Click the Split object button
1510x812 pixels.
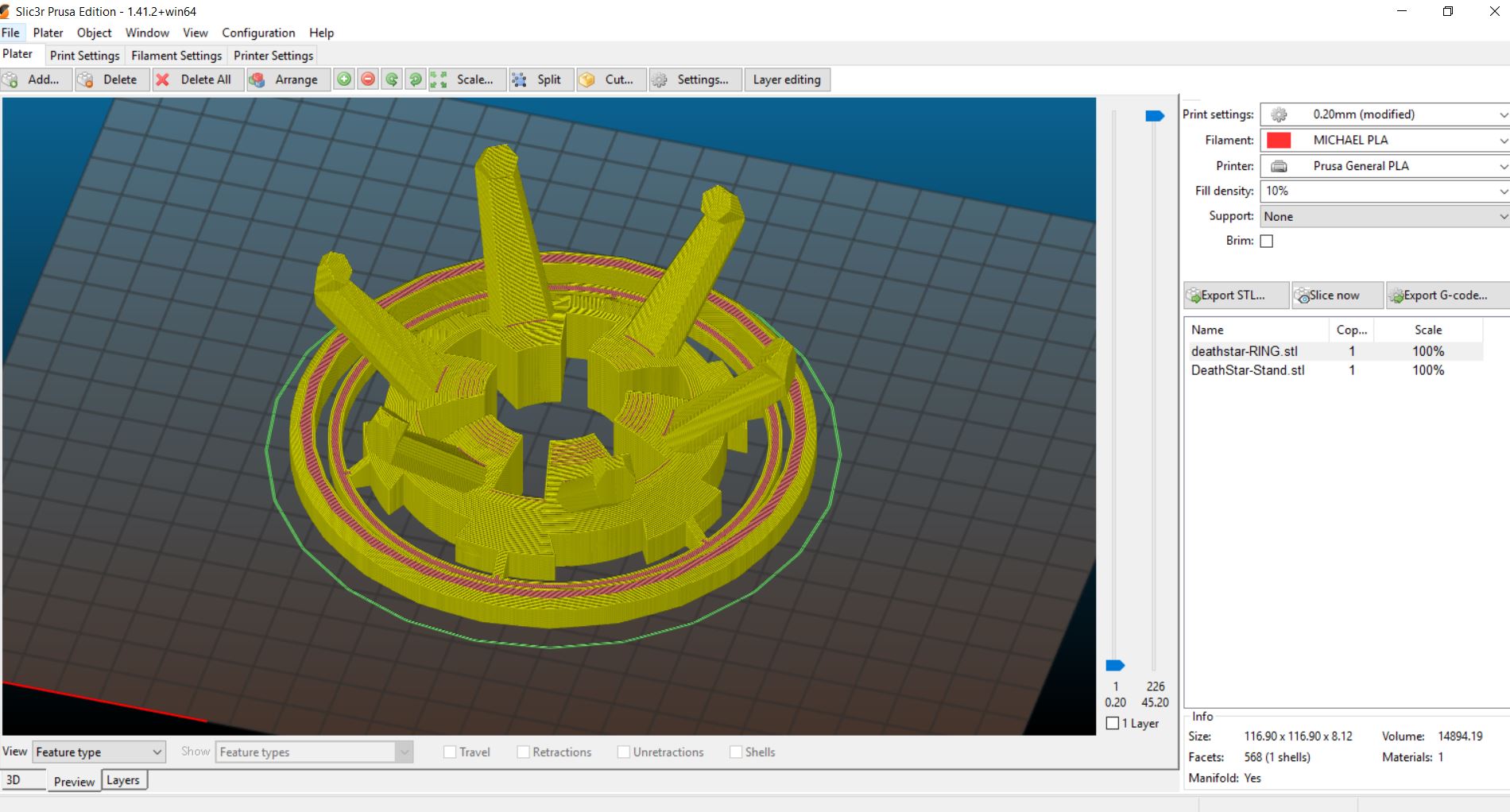pos(540,79)
